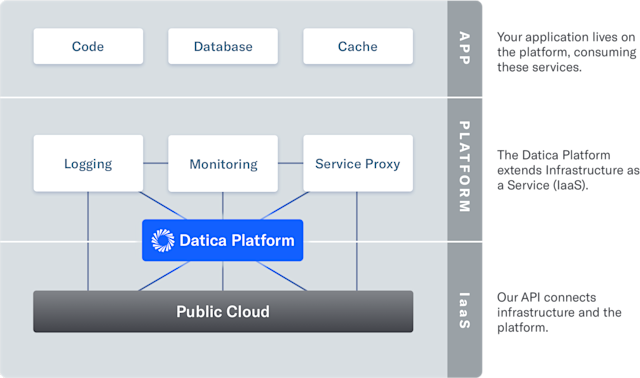Click the vertical IaaS layer label

464,311
